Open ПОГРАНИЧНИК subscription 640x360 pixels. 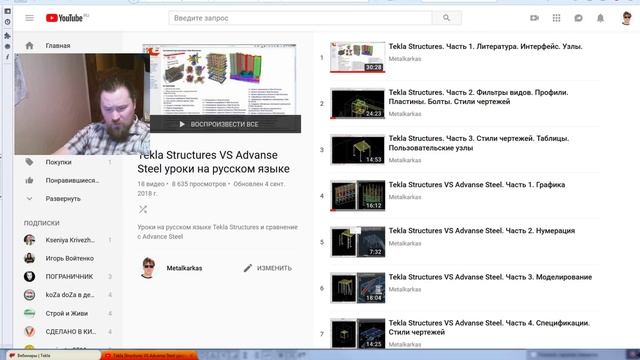(69, 277)
